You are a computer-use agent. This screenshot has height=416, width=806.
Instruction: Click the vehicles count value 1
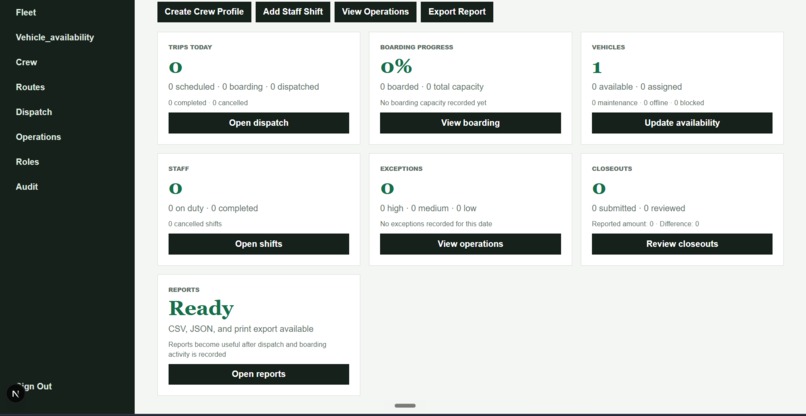pos(597,67)
